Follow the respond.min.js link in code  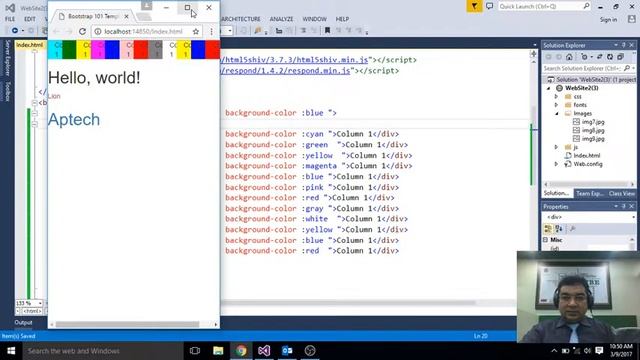coord(285,71)
